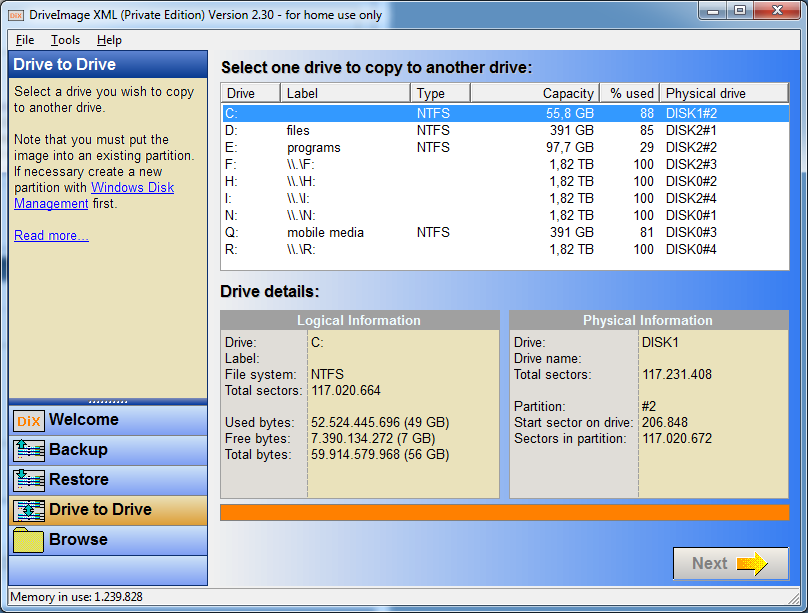Click the Sectors in partition value 117.020.672
This screenshot has height=613, width=808.
point(677,438)
